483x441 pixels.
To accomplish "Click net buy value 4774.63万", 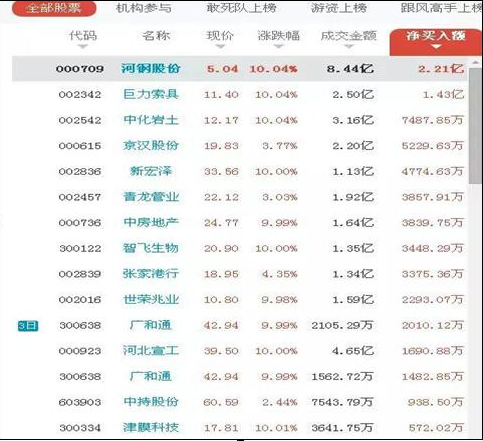I will point(433,172).
